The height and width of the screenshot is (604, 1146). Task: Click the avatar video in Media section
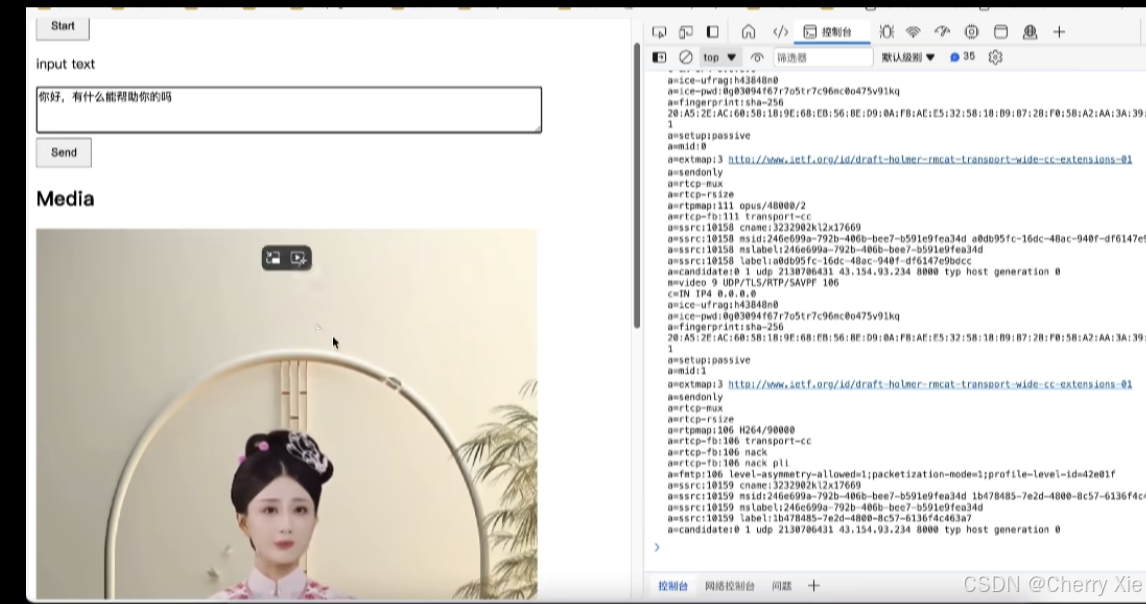286,414
